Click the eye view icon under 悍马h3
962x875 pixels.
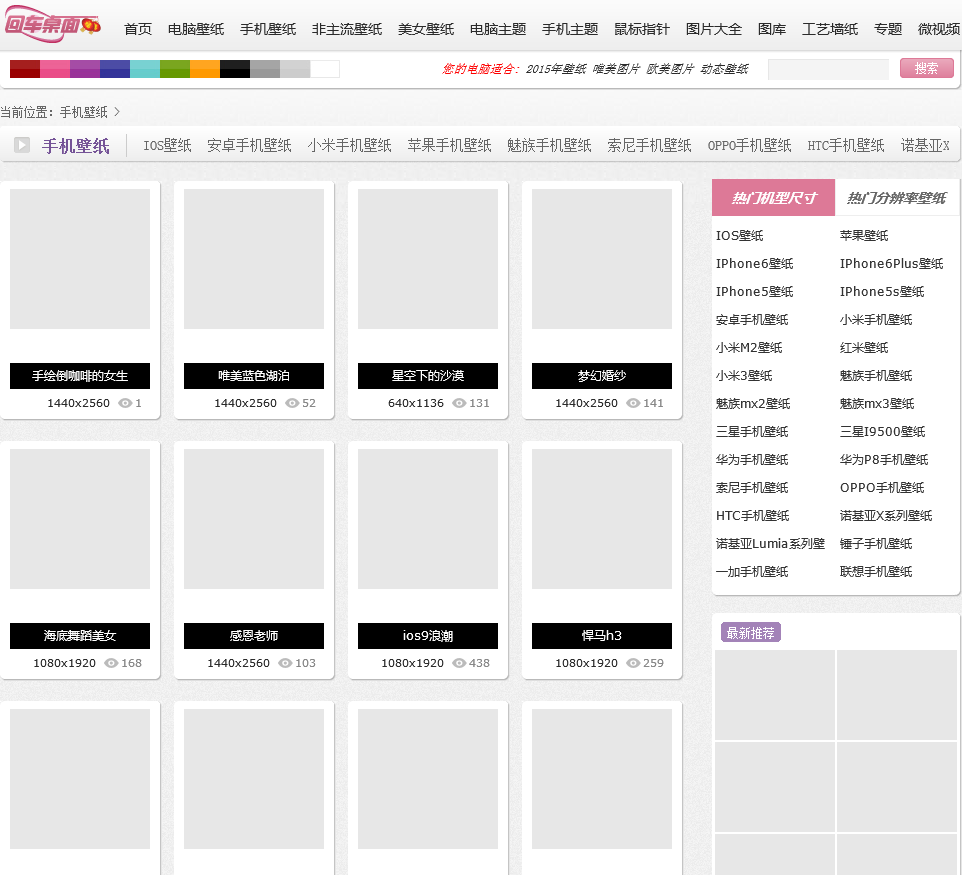[x=633, y=663]
